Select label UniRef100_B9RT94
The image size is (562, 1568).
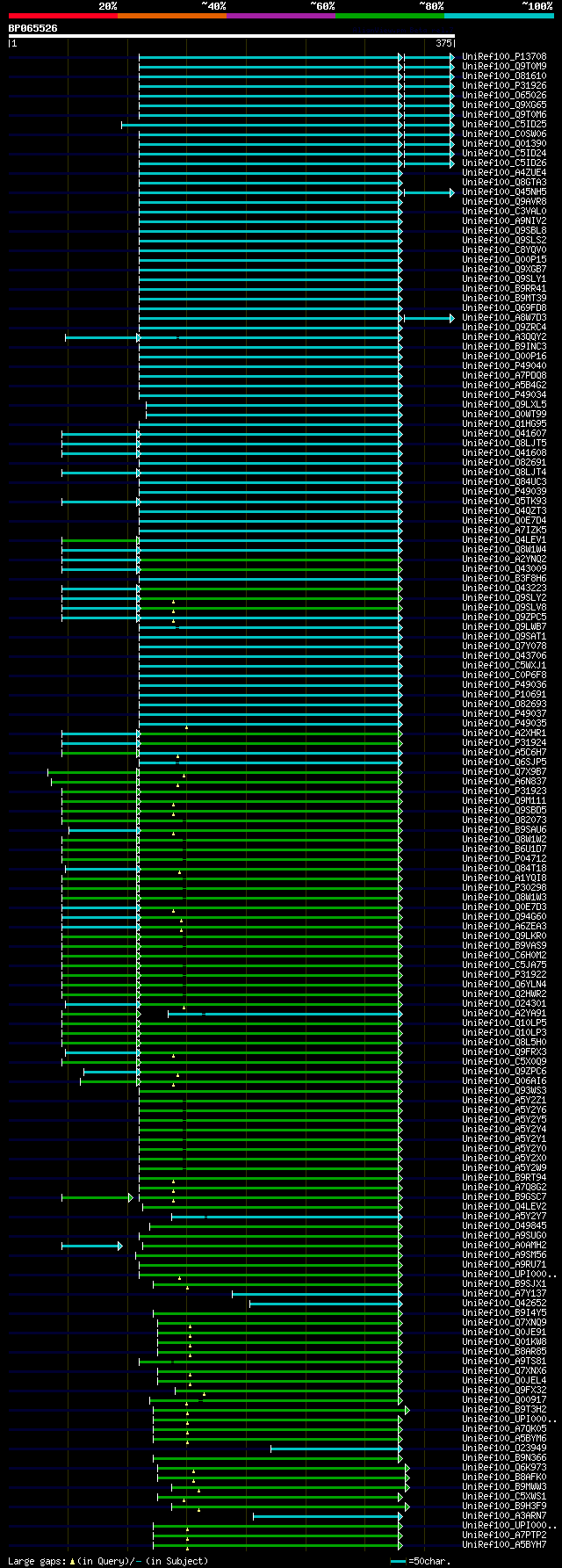point(504,1178)
